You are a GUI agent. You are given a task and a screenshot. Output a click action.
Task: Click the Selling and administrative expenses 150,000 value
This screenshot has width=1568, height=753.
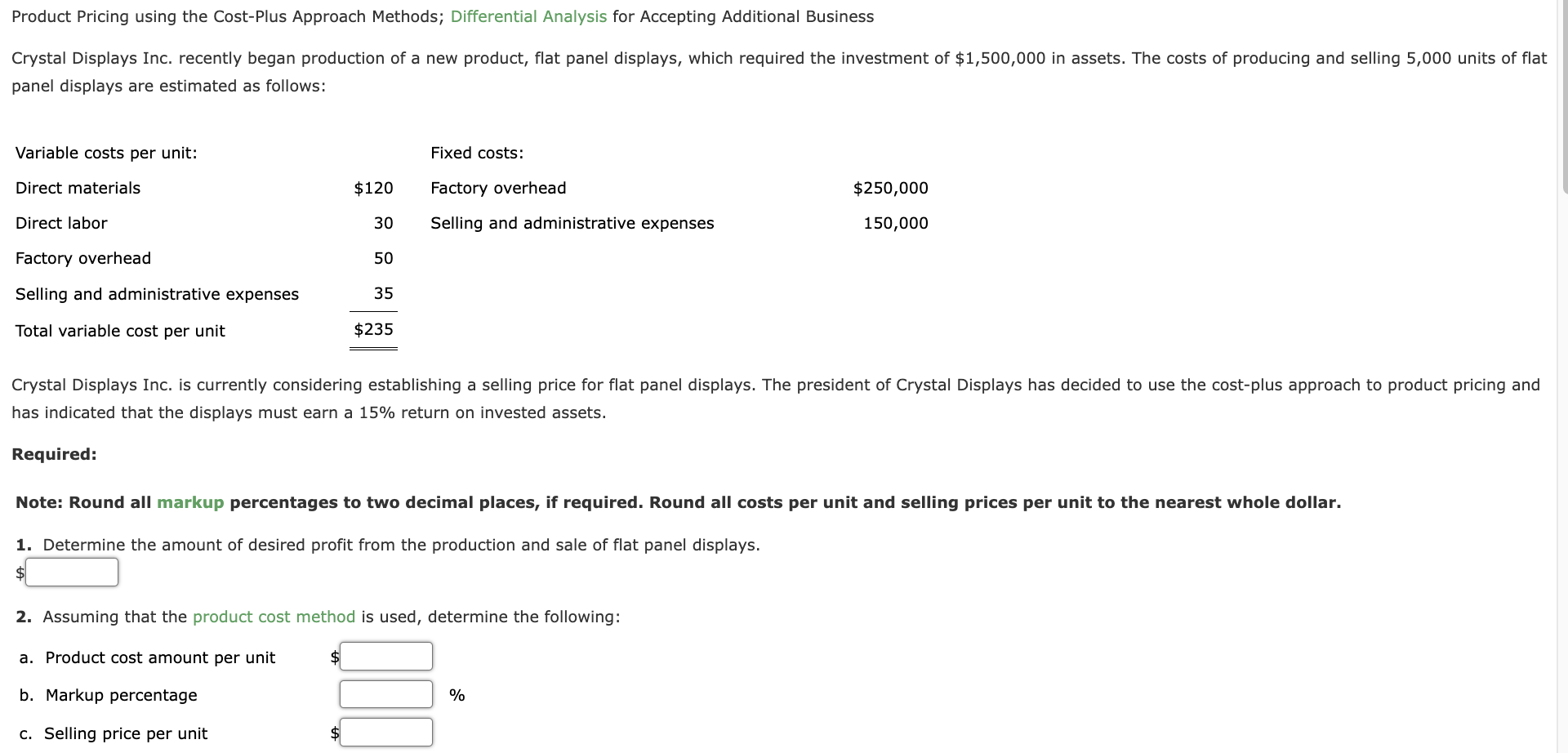[895, 223]
